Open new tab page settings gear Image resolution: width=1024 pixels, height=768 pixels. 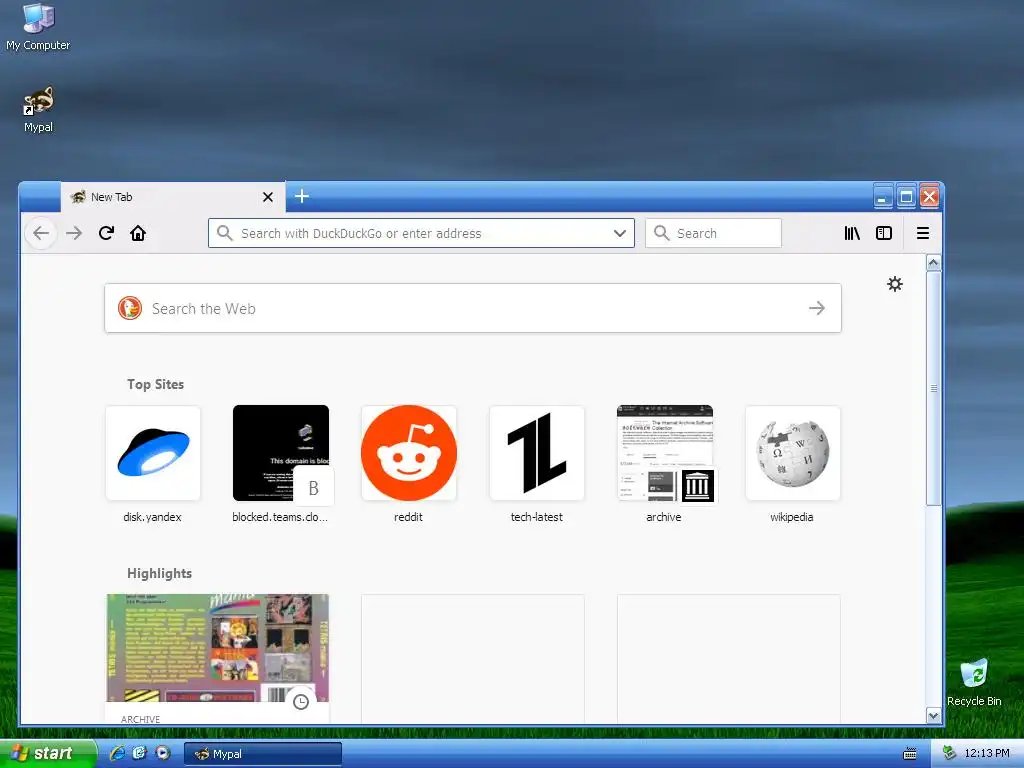click(x=895, y=283)
